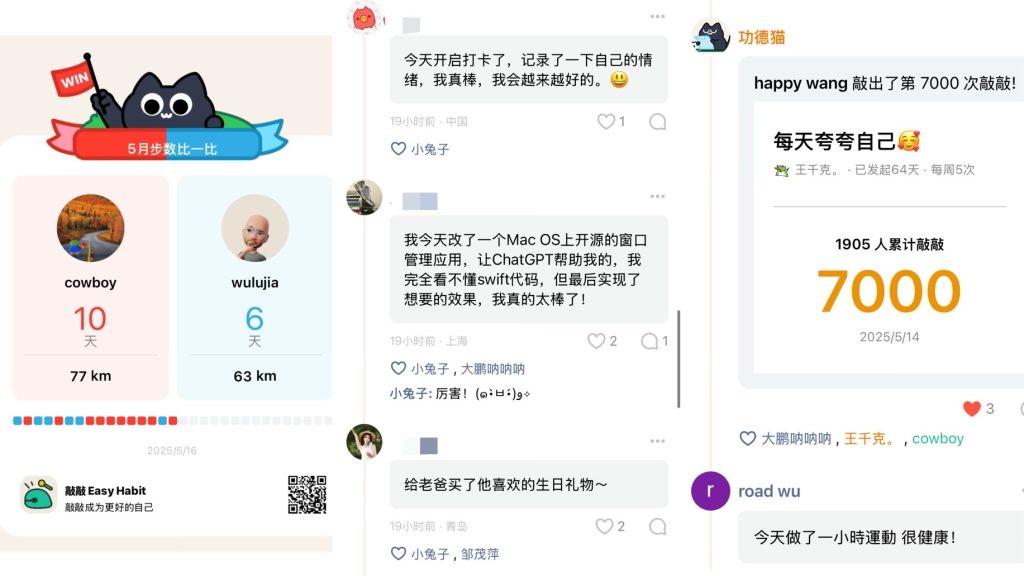The image size is (1024, 576).
Task: Open the three-dot menu on the birthday gift post
Action: click(658, 441)
